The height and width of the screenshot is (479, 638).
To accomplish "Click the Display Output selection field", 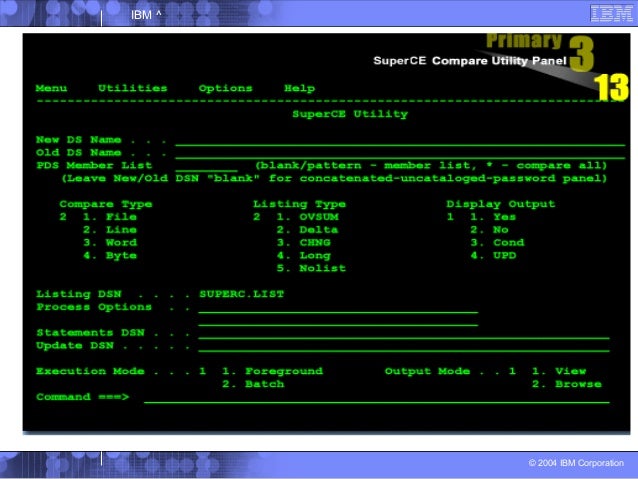I will 450,217.
